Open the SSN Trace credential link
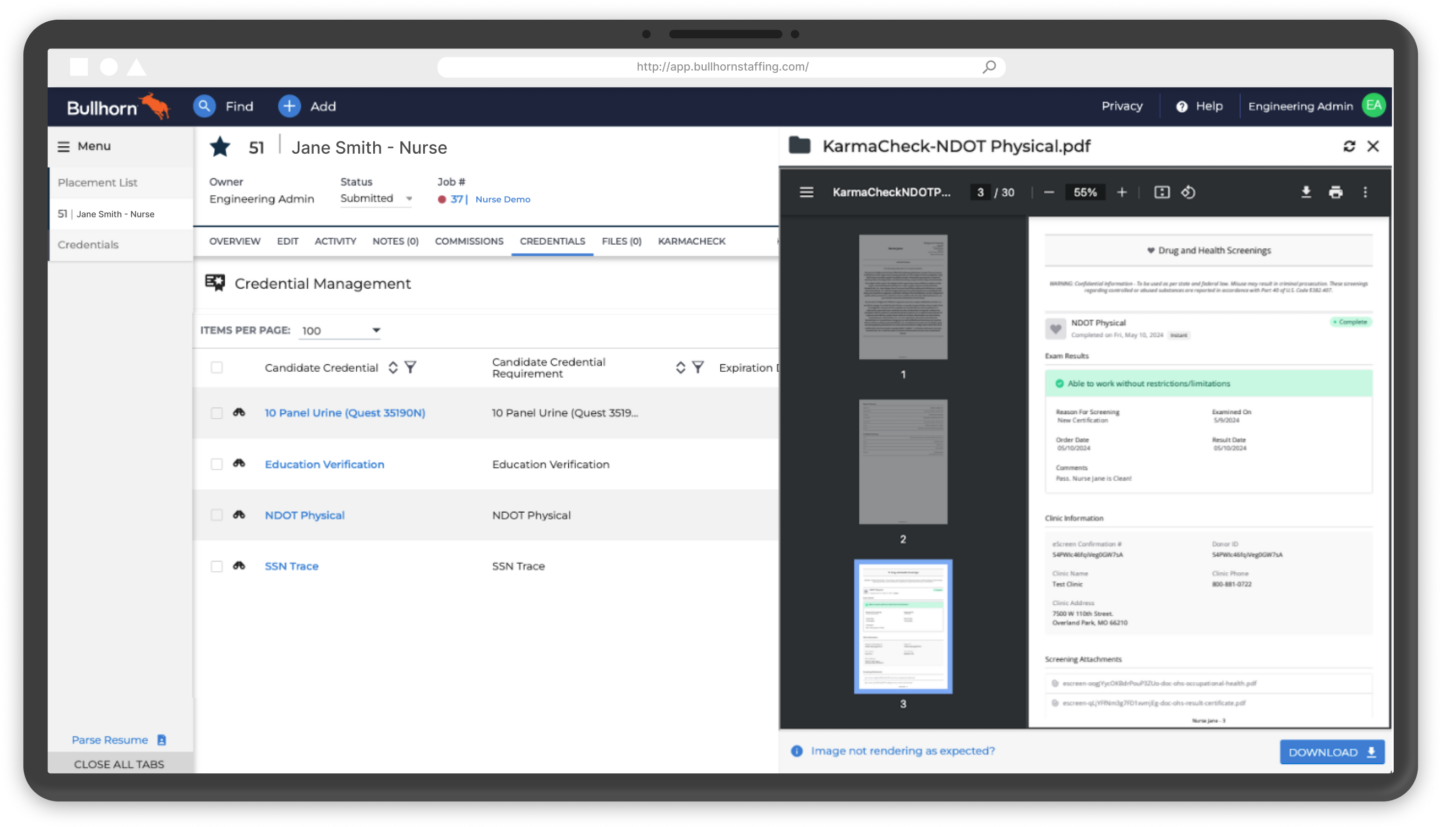 [x=292, y=566]
